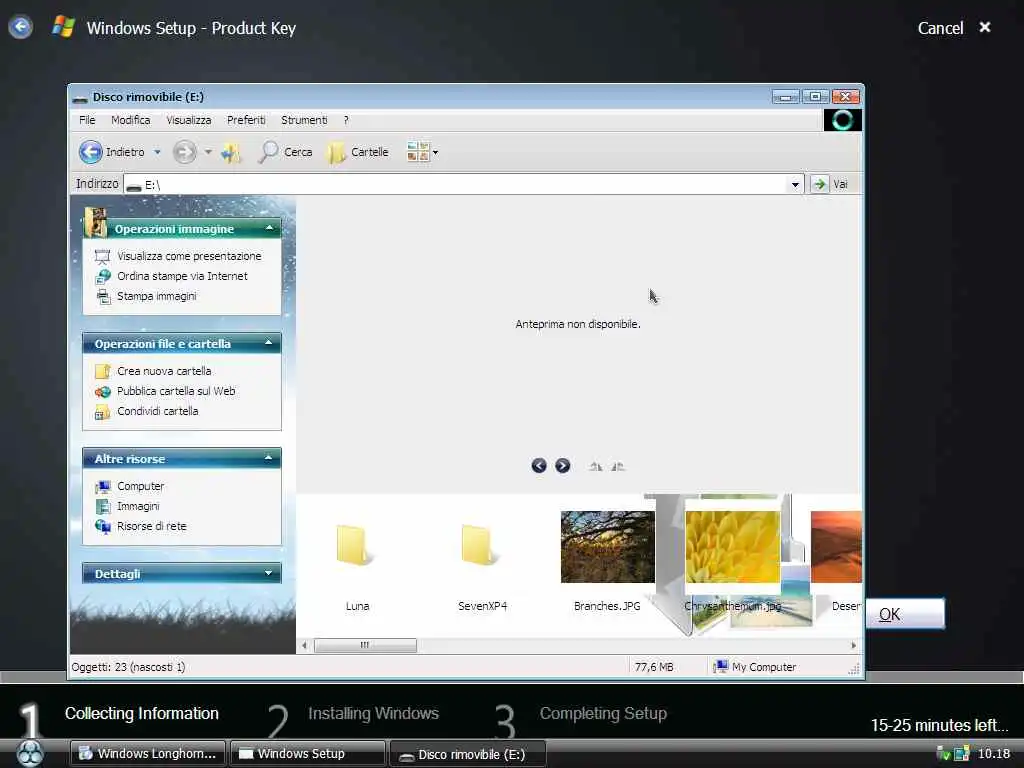Open the Strumenti menu

[x=304, y=120]
